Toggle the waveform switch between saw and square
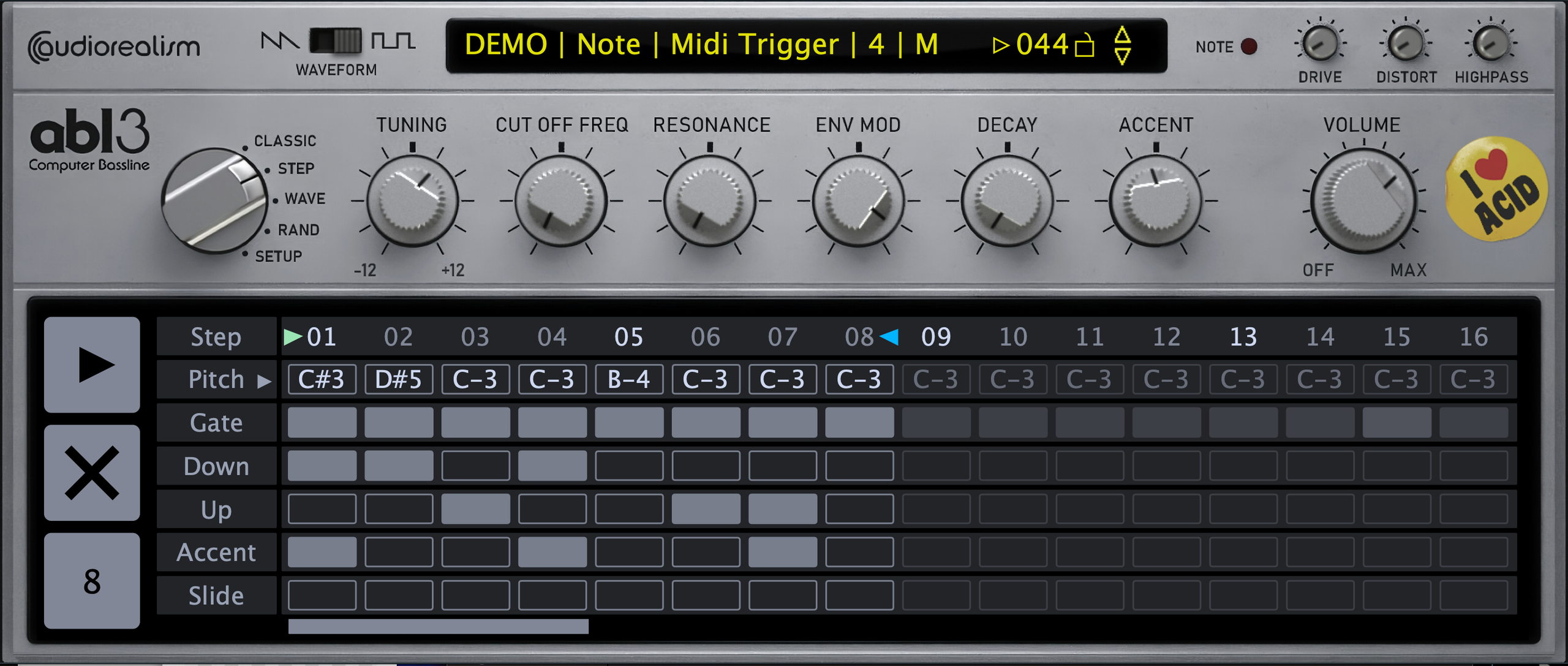The width and height of the screenshot is (1568, 666). pos(336,40)
